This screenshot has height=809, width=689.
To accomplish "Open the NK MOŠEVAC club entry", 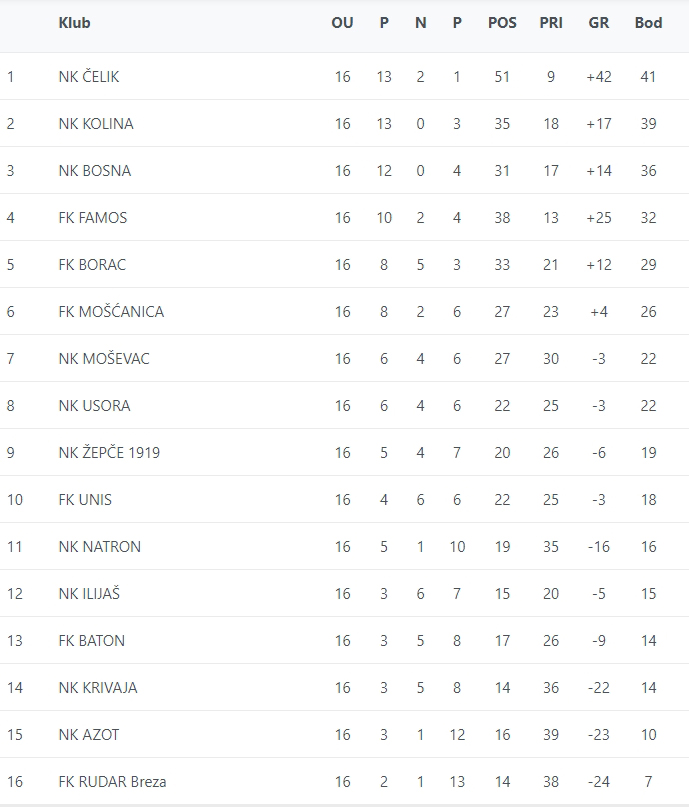I will 104,359.
